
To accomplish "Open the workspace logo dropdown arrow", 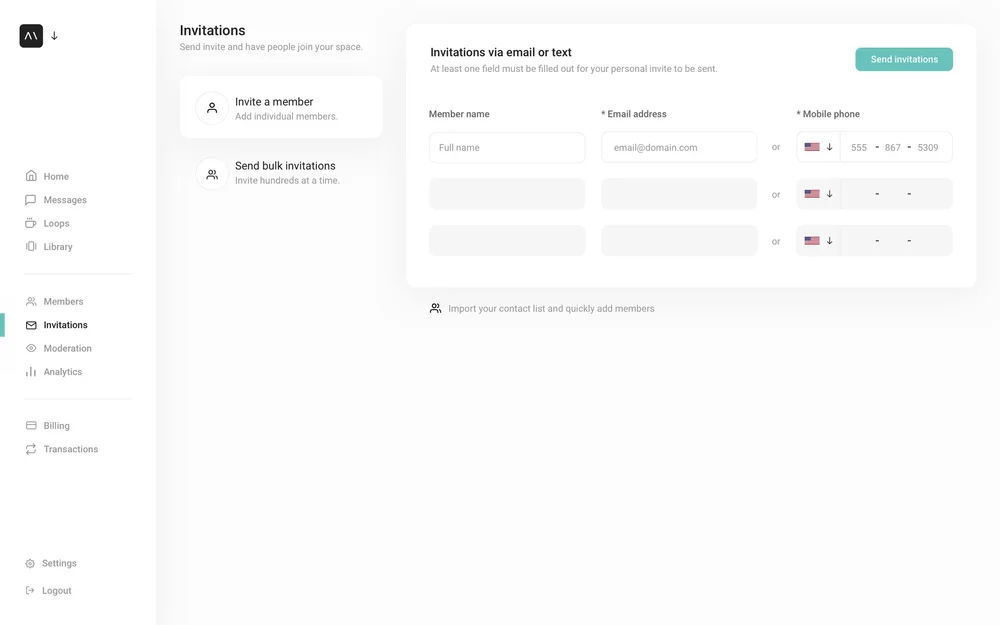I will tap(54, 35).
